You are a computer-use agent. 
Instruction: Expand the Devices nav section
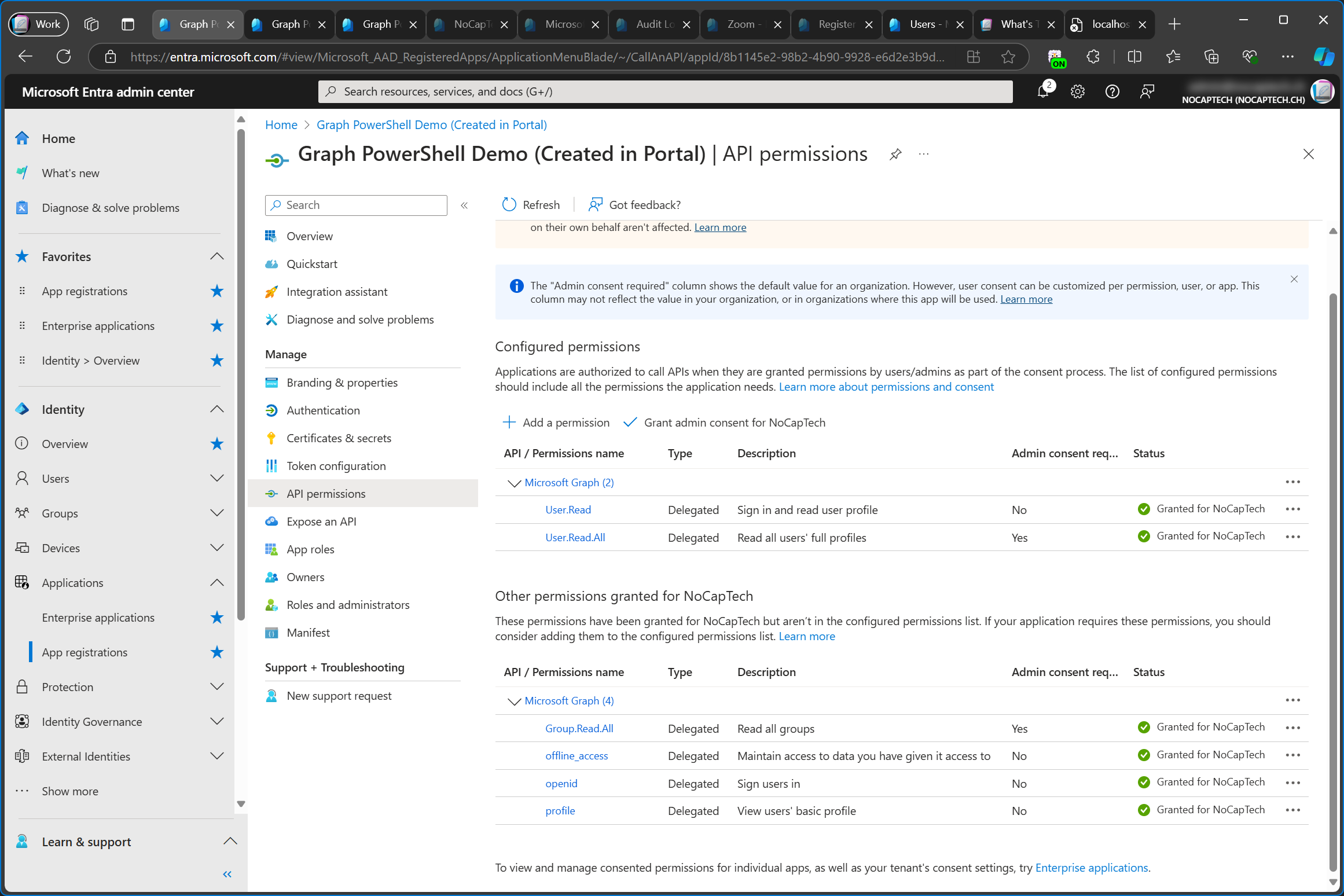(217, 548)
